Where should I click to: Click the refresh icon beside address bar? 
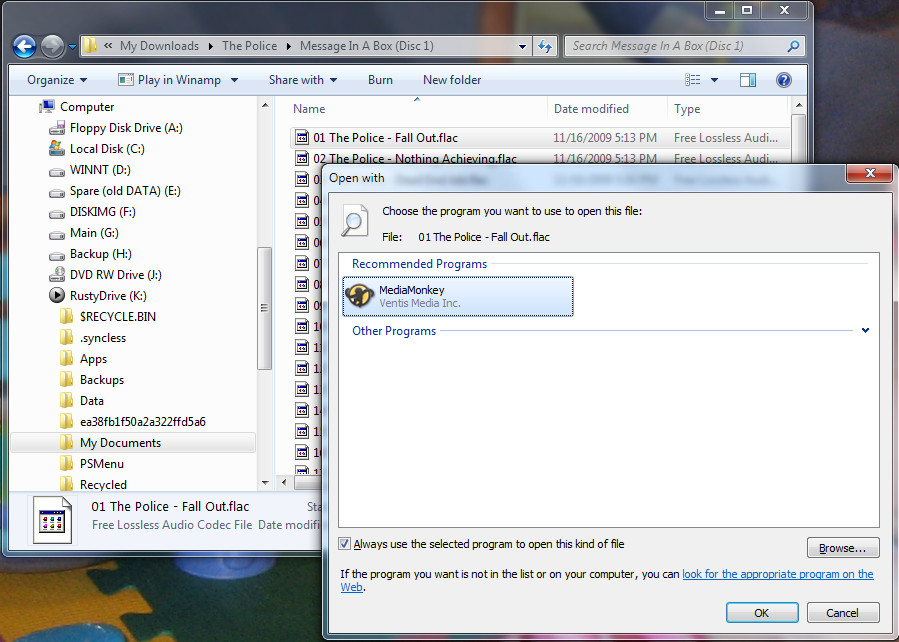point(545,46)
